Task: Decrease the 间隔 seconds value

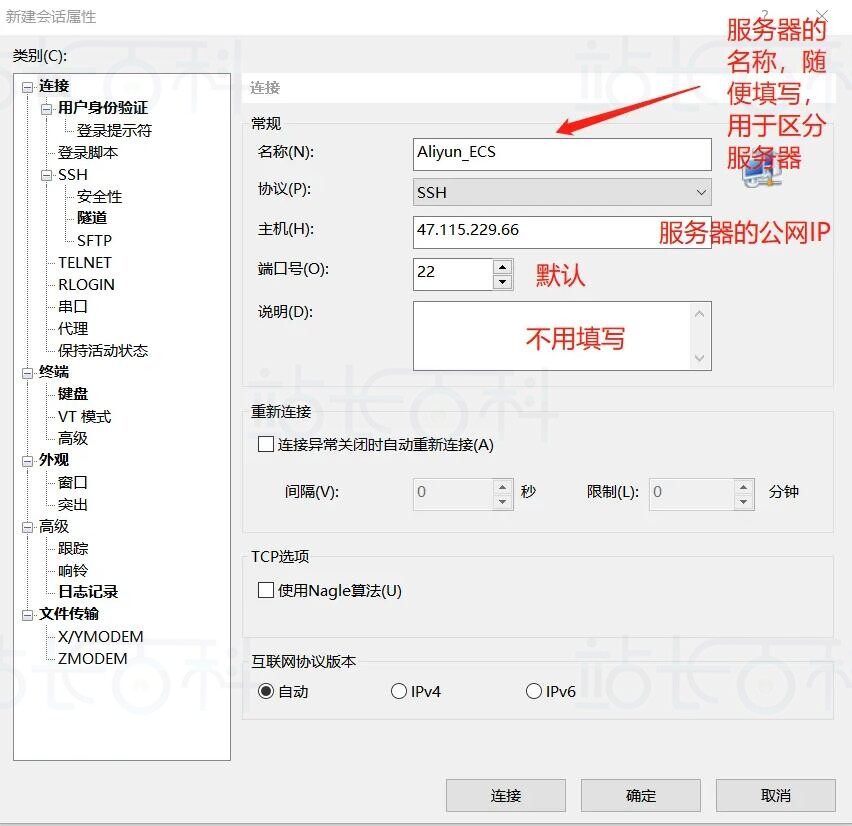Action: (x=503, y=502)
